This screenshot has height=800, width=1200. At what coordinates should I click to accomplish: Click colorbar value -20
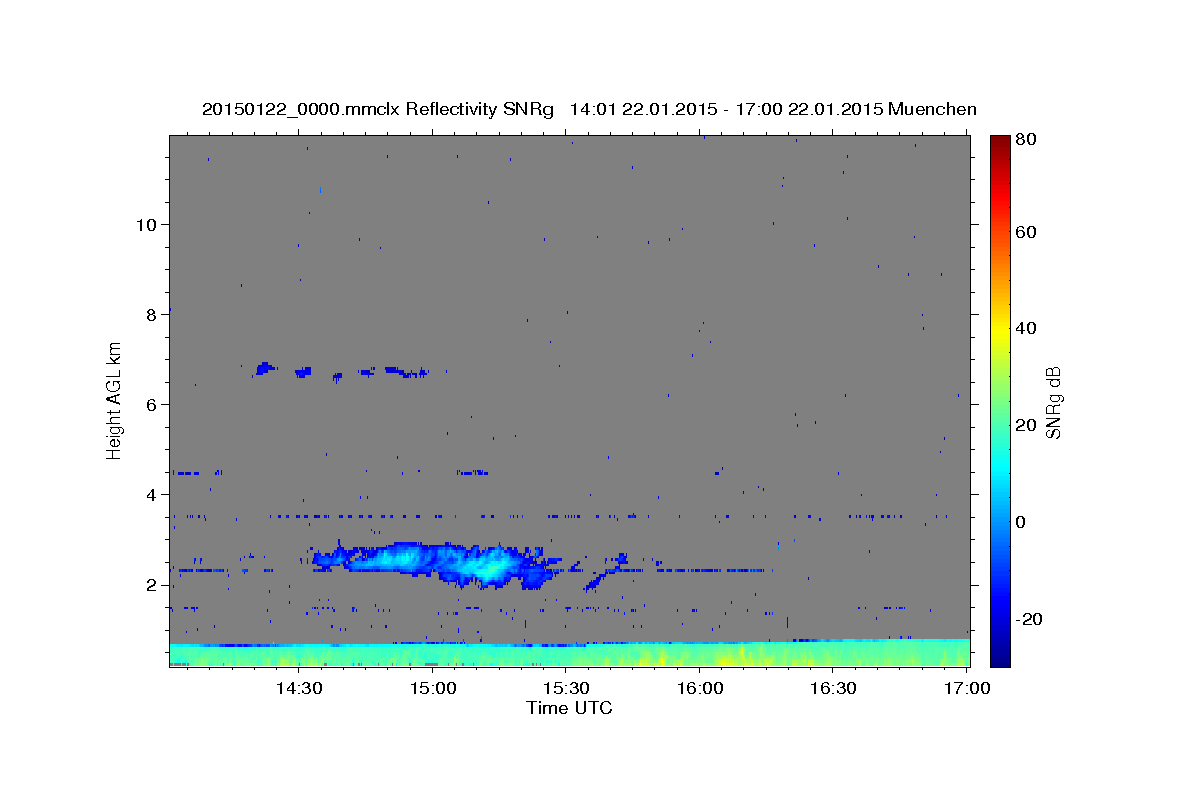pyautogui.click(x=1028, y=619)
